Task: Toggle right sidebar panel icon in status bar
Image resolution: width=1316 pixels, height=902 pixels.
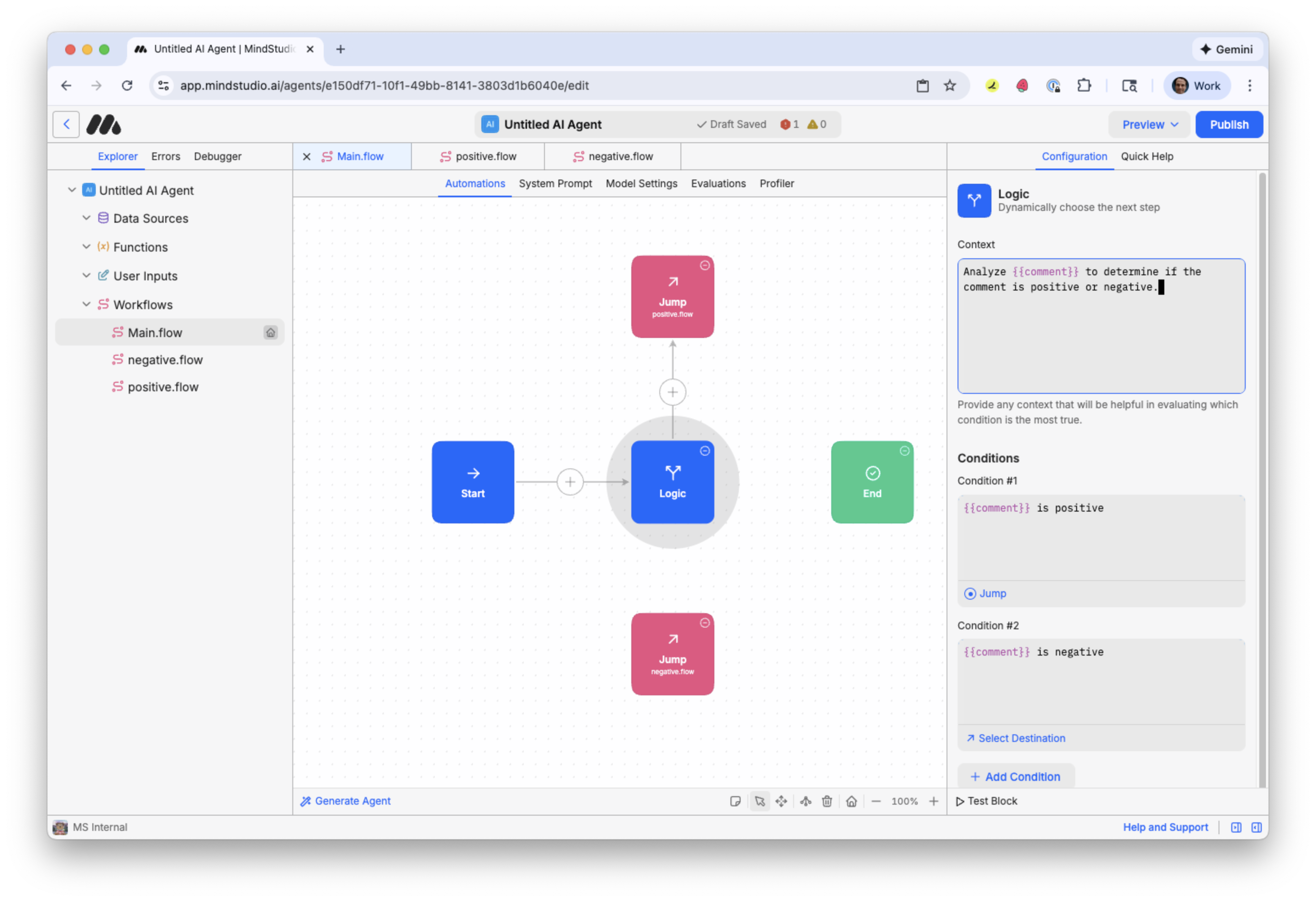Action: 1257,827
